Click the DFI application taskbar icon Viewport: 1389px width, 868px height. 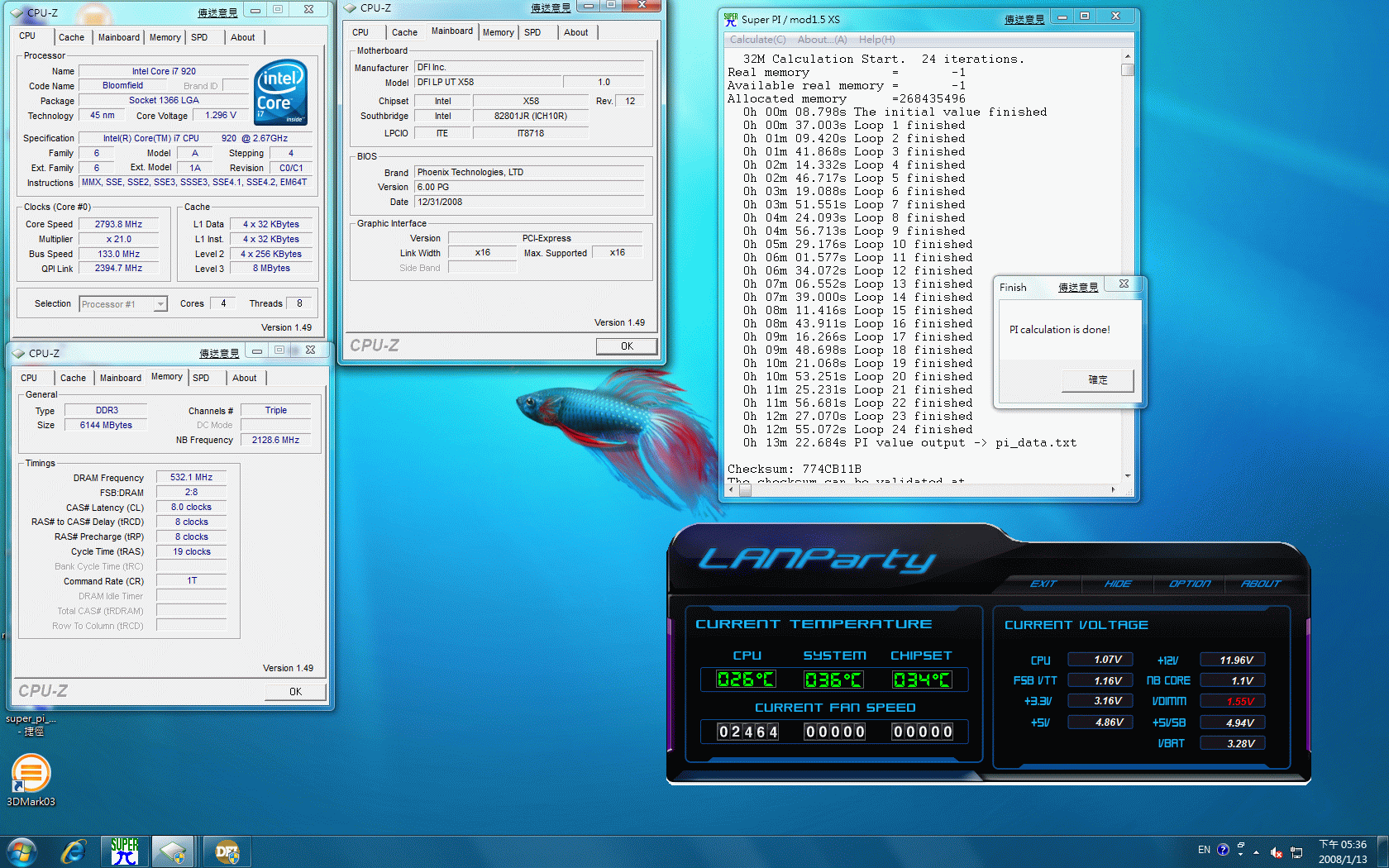[x=226, y=851]
